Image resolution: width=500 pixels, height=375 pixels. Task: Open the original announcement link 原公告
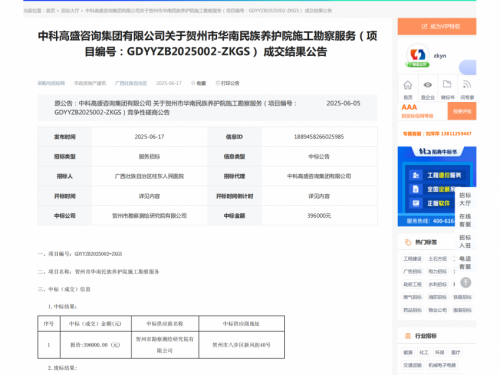[x=176, y=108]
